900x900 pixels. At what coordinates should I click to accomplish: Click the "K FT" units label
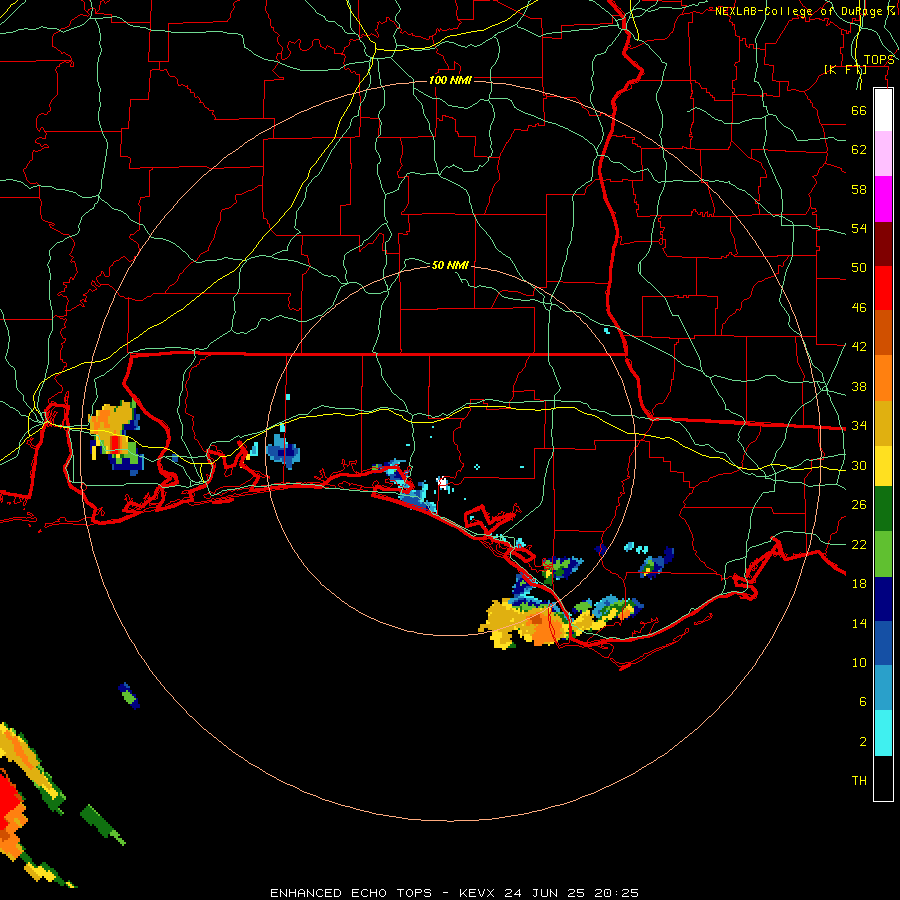tap(846, 70)
